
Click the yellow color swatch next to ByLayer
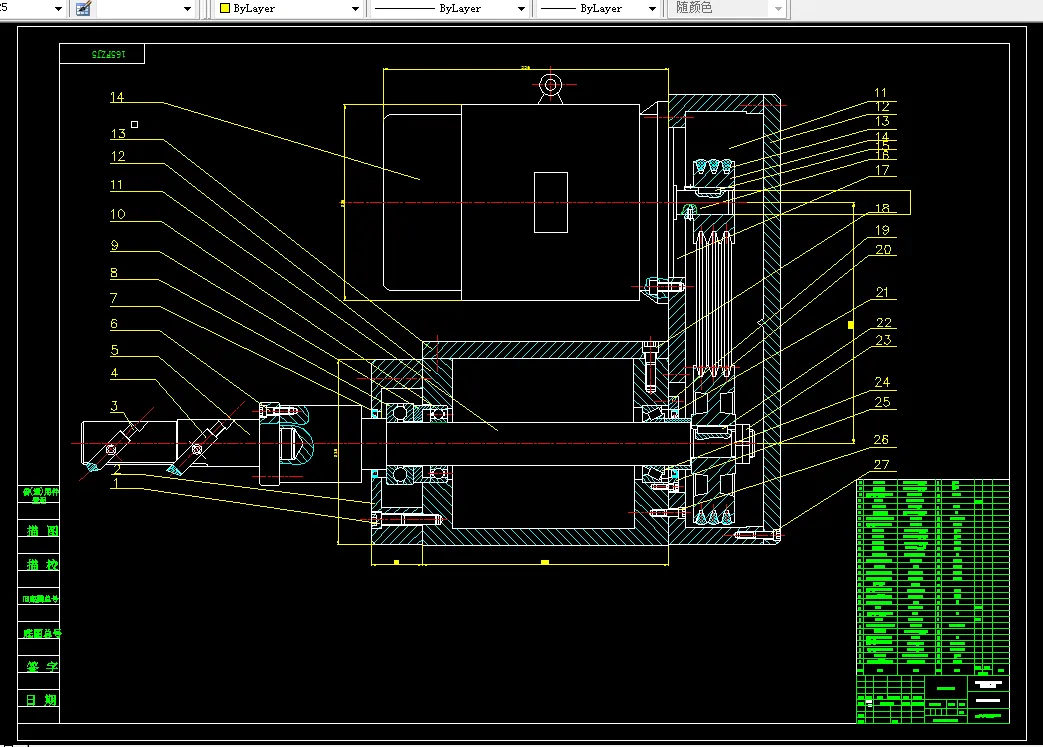pyautogui.click(x=225, y=9)
